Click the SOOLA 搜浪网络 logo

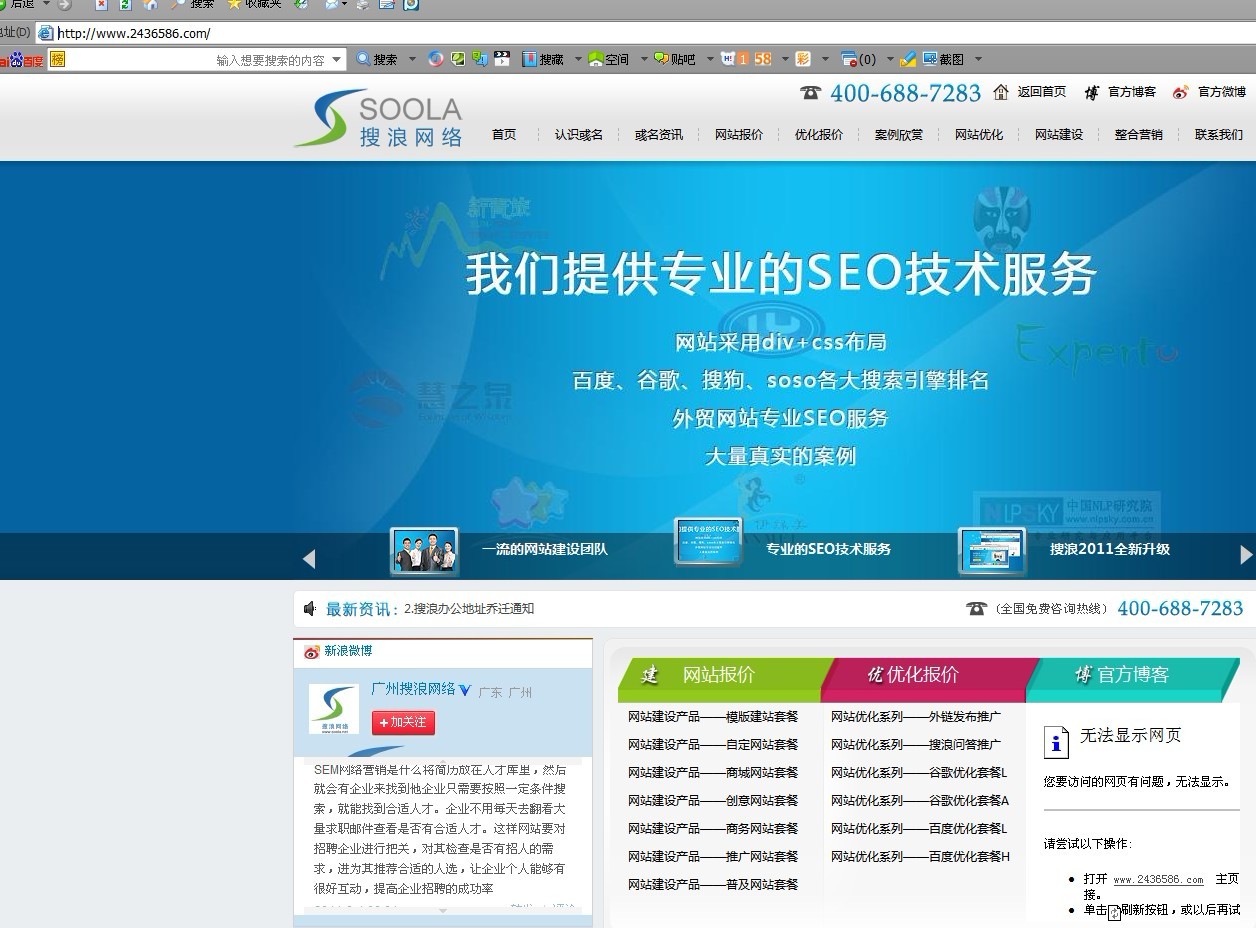tap(378, 119)
